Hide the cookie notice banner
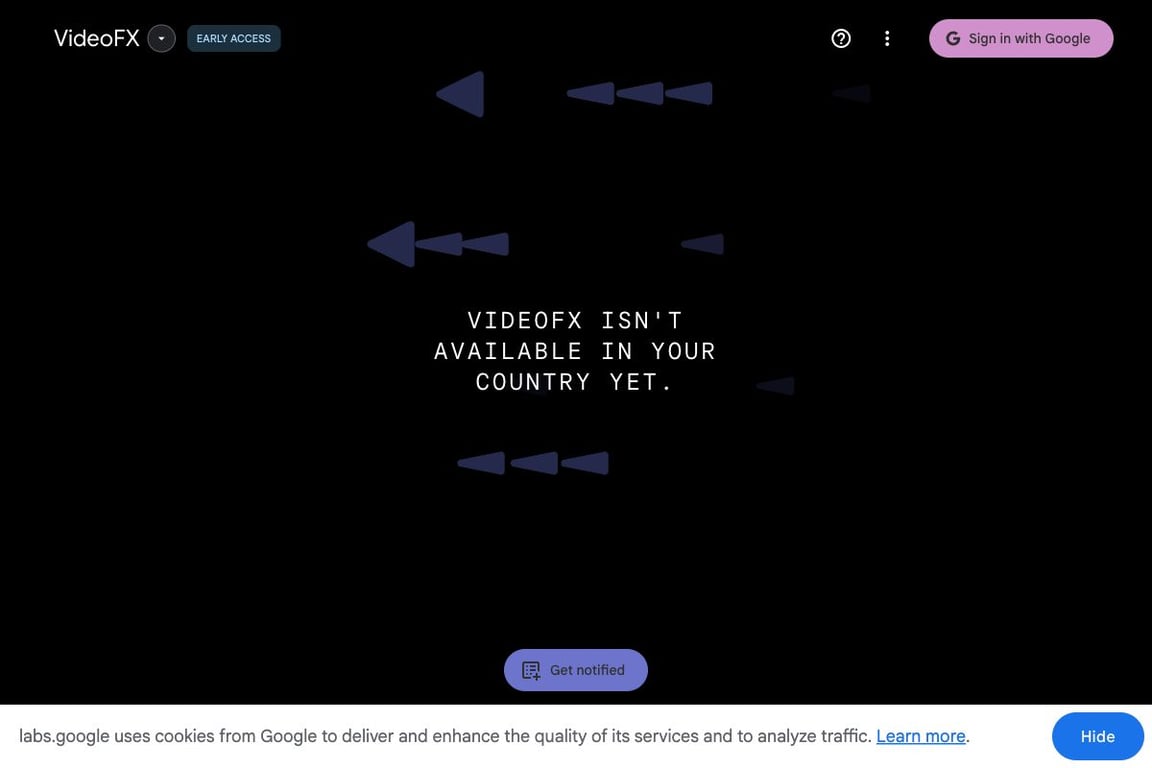This screenshot has width=1152, height=768. click(x=1097, y=736)
